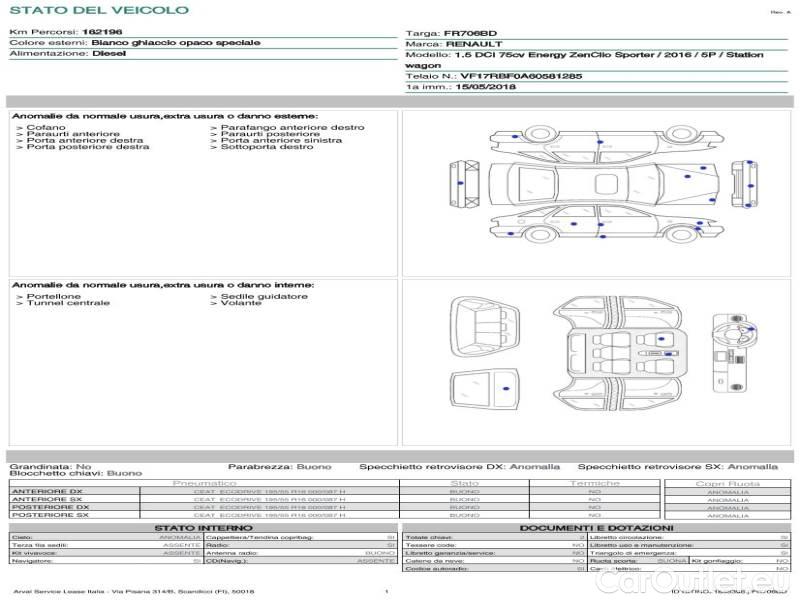Click the "Navigatore" row label
The image size is (800, 600).
pyautogui.click(x=32, y=561)
